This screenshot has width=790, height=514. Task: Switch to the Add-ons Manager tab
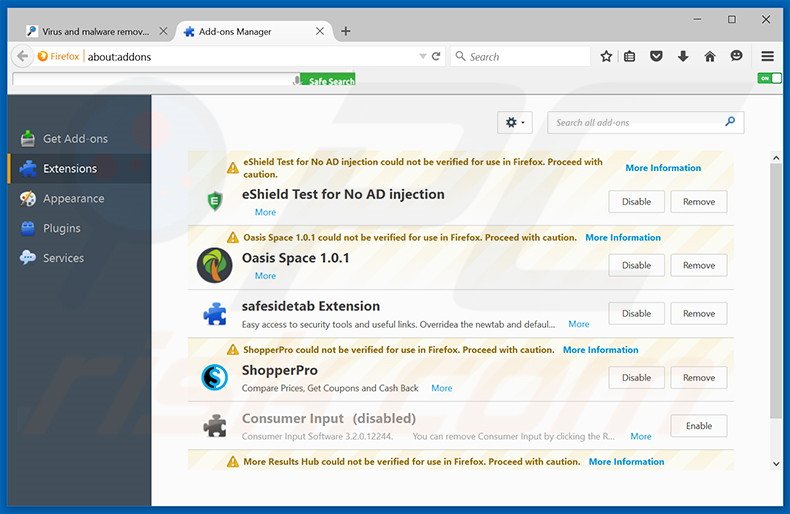252,31
